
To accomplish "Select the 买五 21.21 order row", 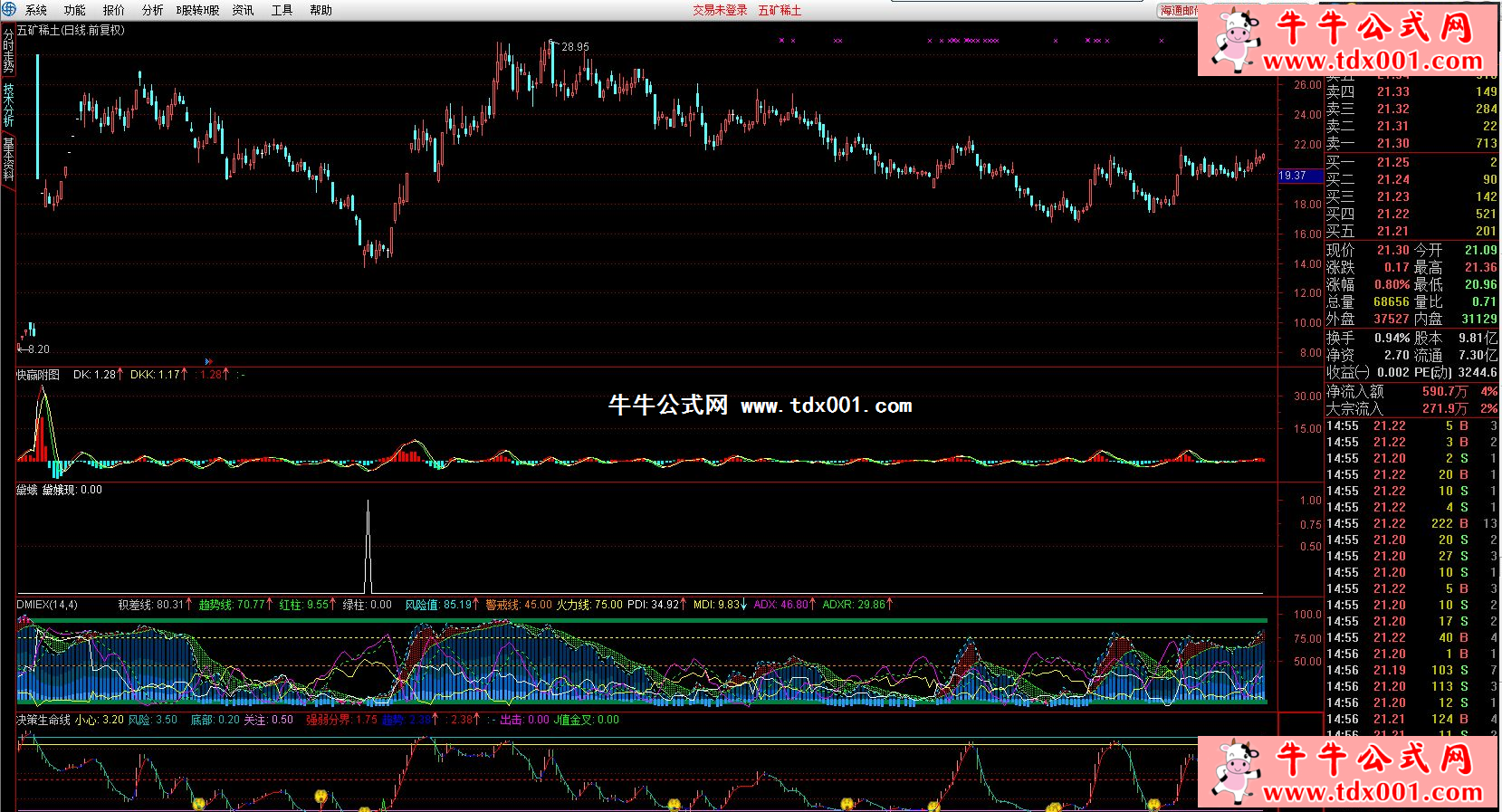I will coord(1411,231).
